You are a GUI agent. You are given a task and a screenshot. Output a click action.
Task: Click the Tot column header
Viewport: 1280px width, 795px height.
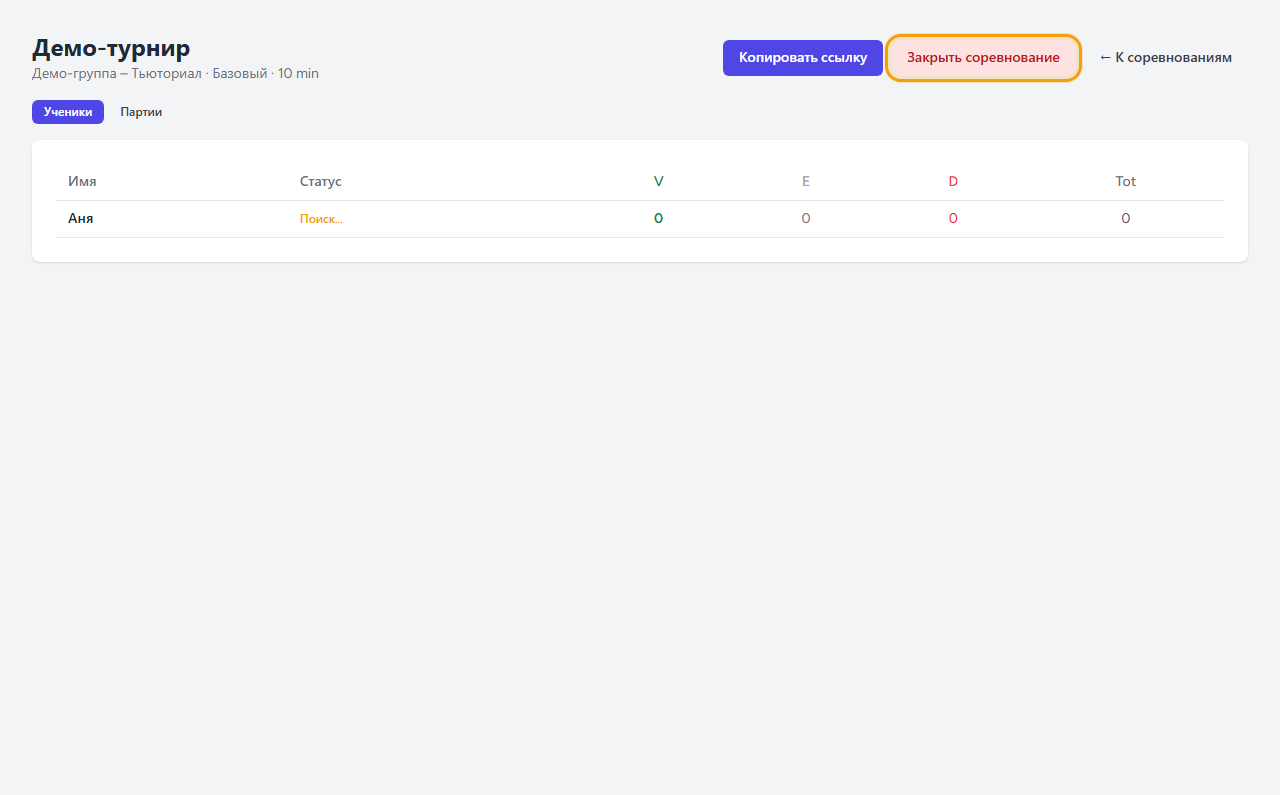(x=1126, y=181)
